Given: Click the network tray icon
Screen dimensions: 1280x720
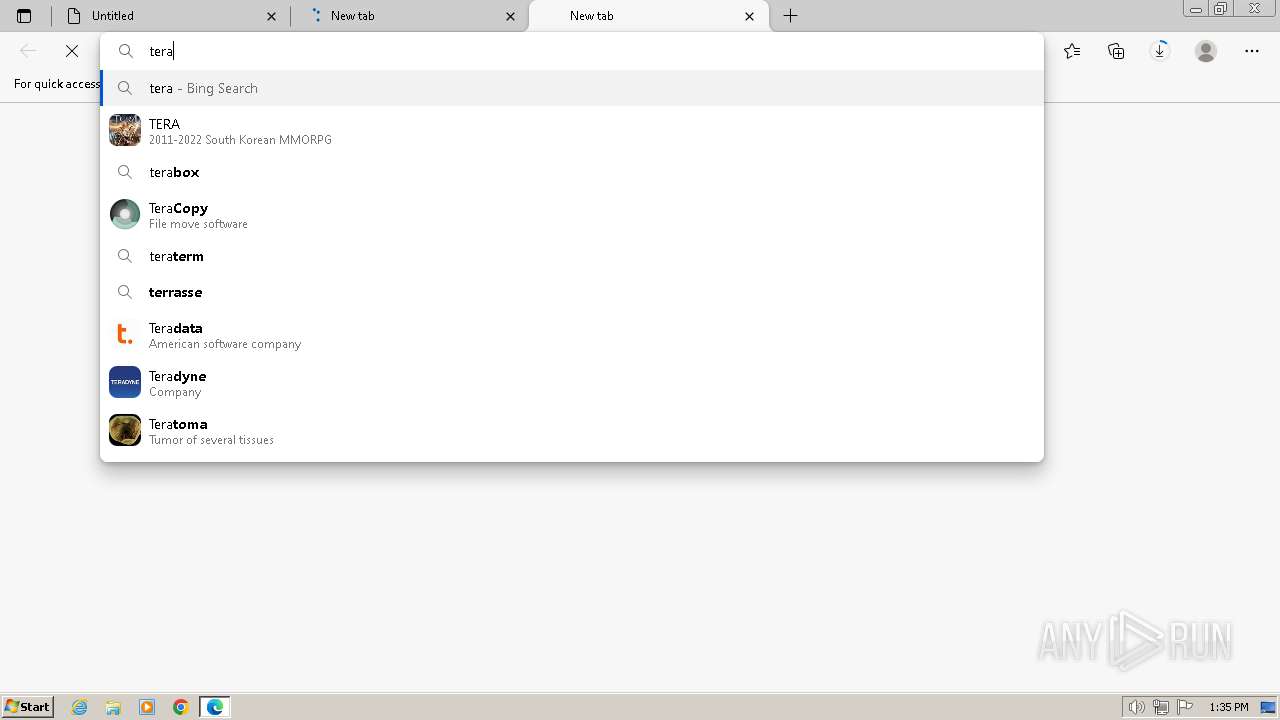Looking at the screenshot, I should pos(1161,707).
